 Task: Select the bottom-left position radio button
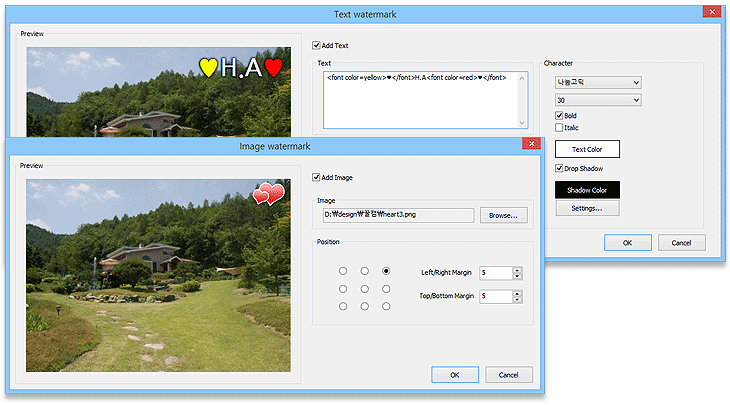point(343,306)
